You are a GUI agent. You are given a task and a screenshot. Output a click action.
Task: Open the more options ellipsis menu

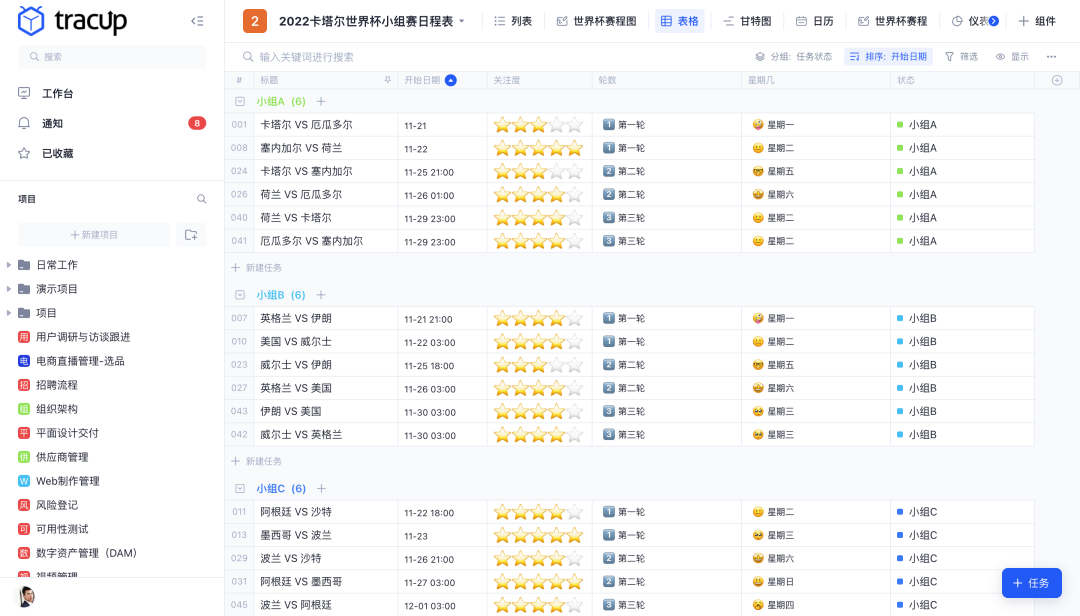pyautogui.click(x=1051, y=57)
